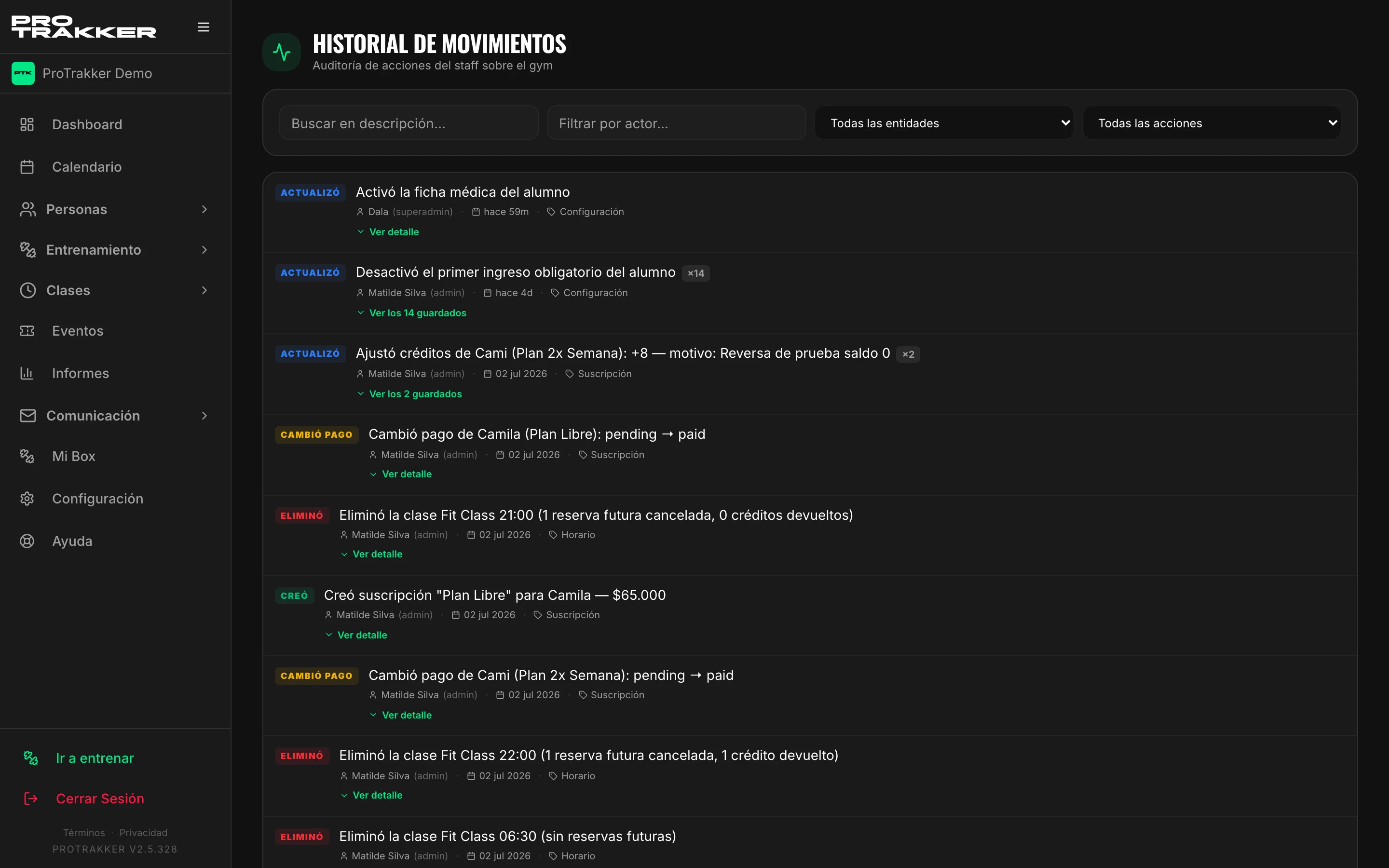Click the Clases clock icon
Screen dimensions: 1389x868
pyautogui.click(x=27, y=290)
